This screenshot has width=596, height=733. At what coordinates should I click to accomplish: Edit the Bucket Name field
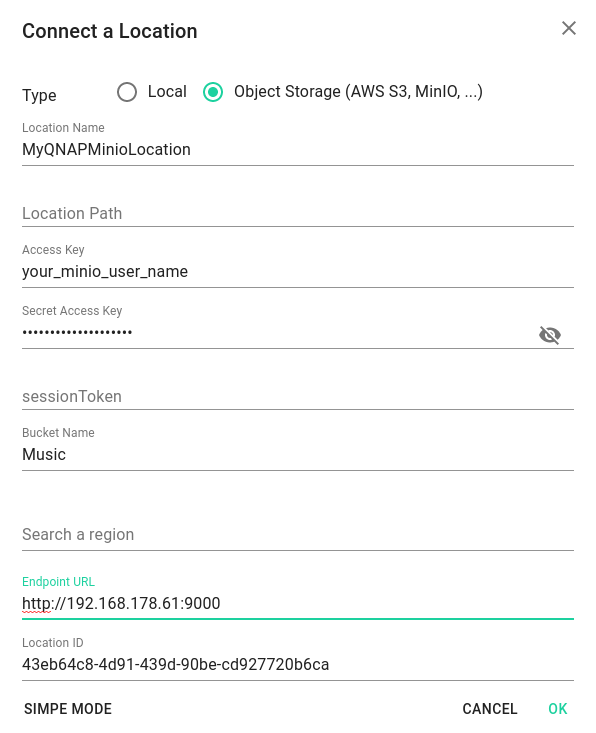tap(298, 455)
